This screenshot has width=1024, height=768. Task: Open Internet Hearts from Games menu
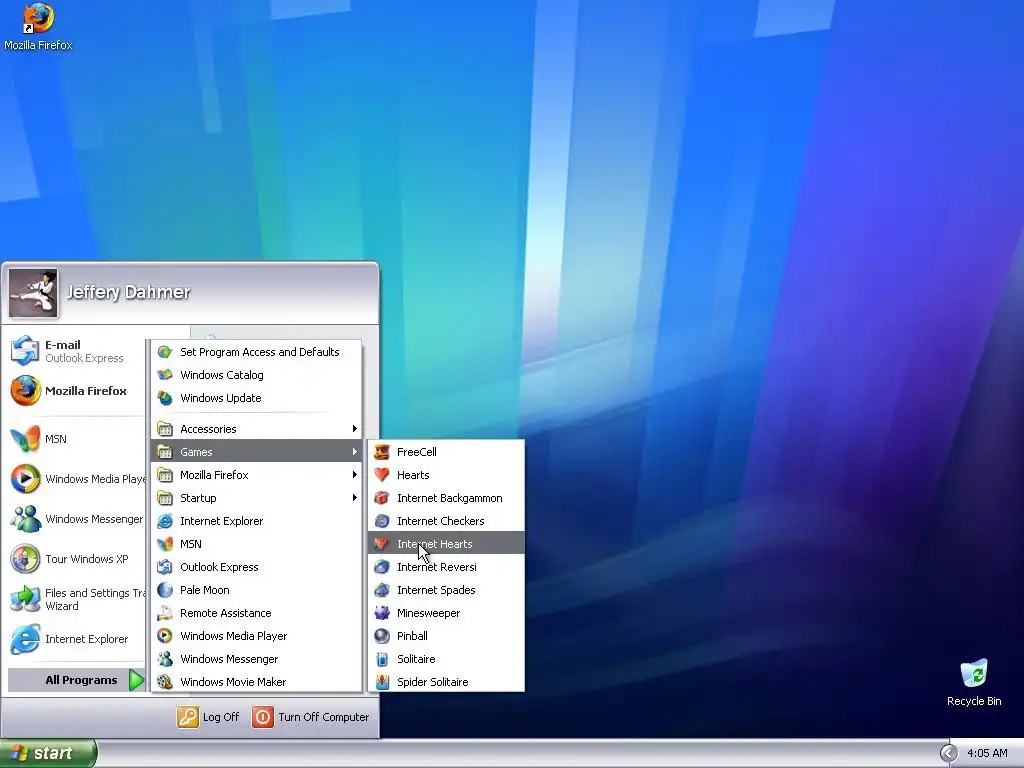coord(446,544)
